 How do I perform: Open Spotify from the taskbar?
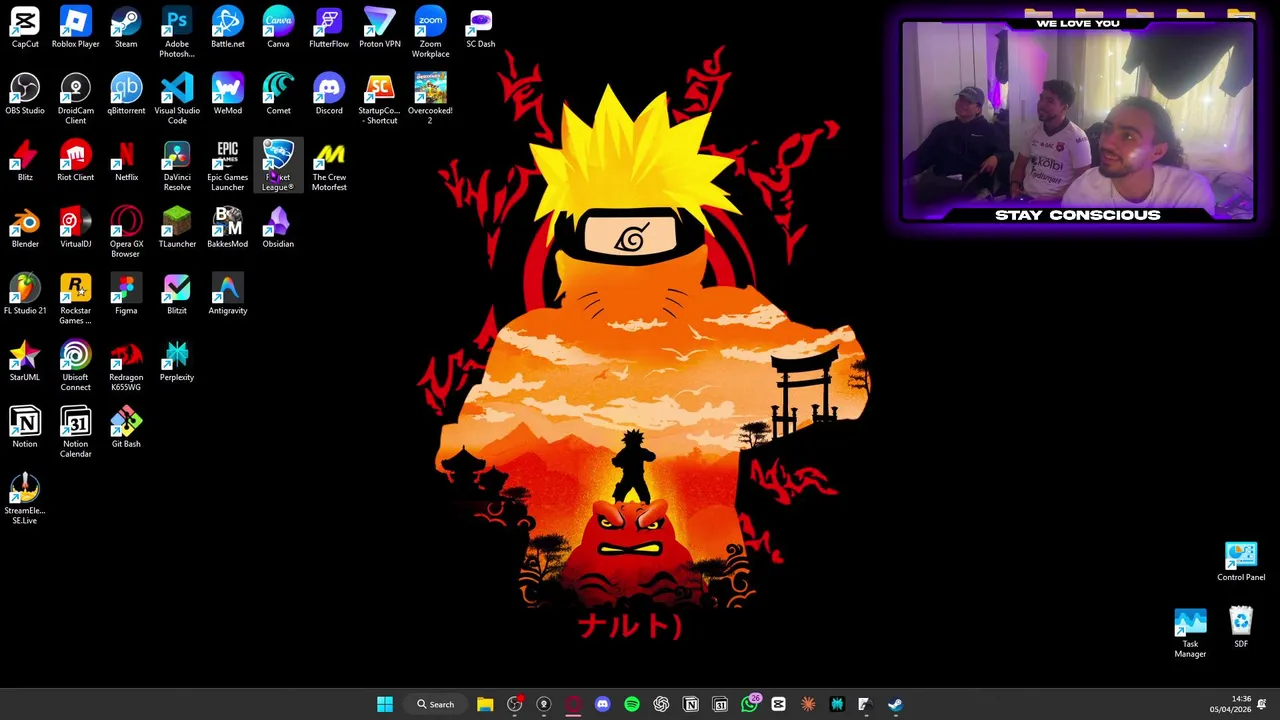[x=632, y=704]
